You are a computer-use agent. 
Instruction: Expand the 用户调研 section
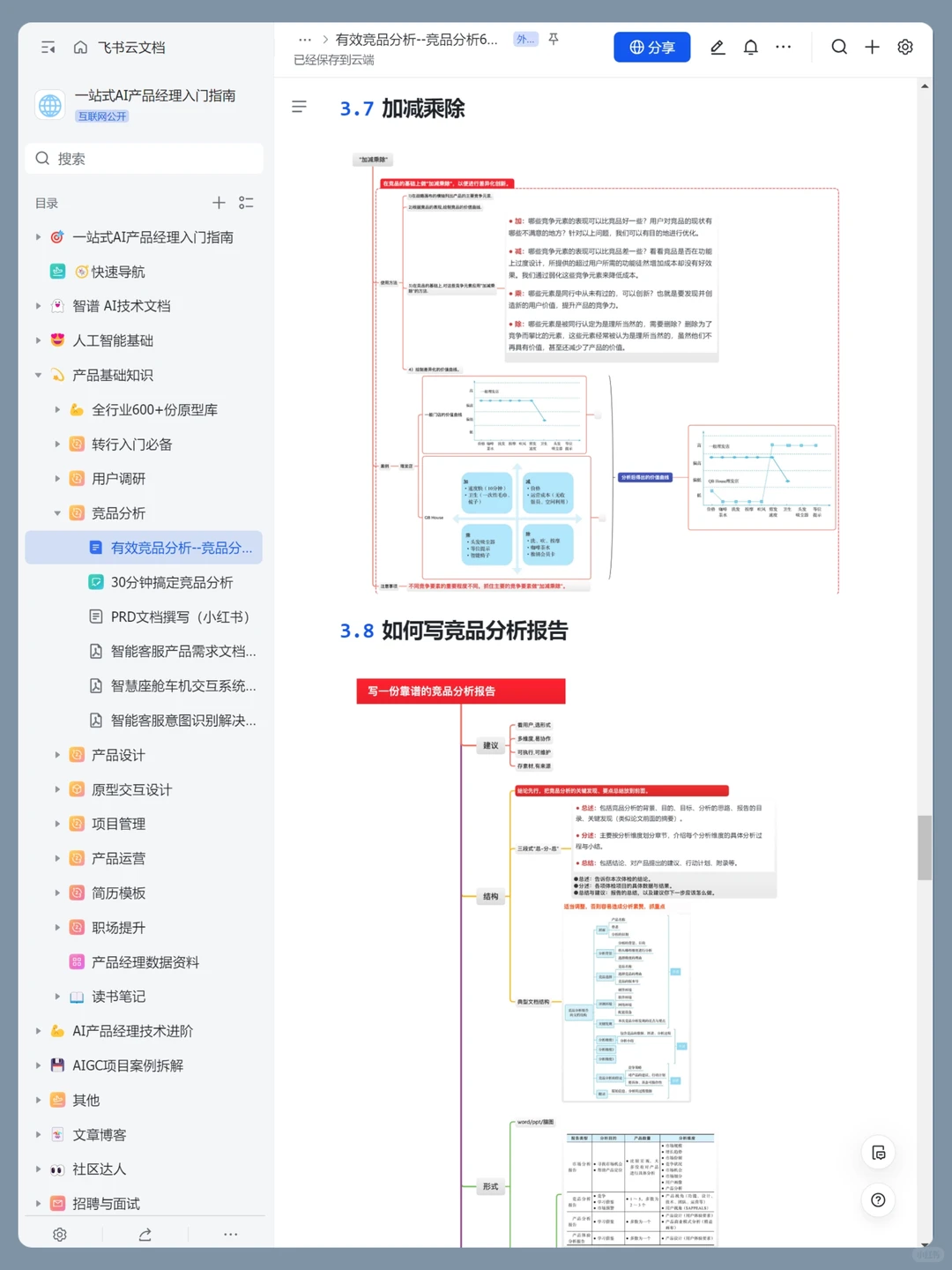(57, 478)
